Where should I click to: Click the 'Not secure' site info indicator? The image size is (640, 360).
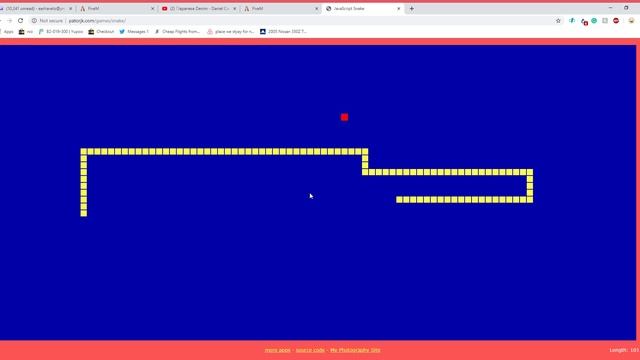coord(47,21)
